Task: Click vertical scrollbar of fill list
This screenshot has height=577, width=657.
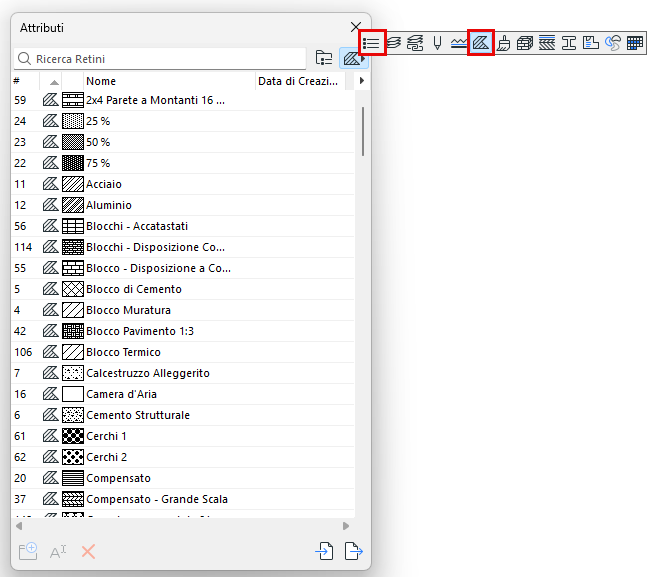Action: [x=363, y=132]
